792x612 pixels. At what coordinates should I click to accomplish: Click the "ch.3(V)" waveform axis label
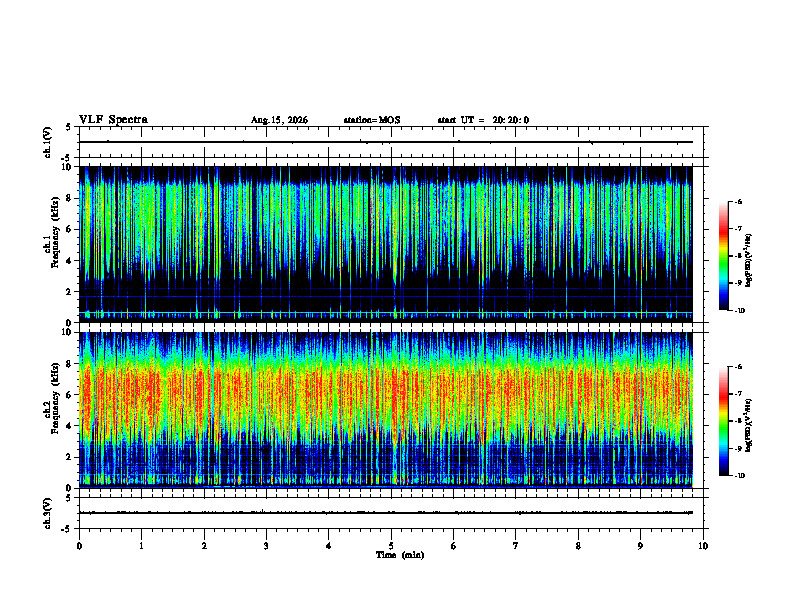(x=47, y=513)
